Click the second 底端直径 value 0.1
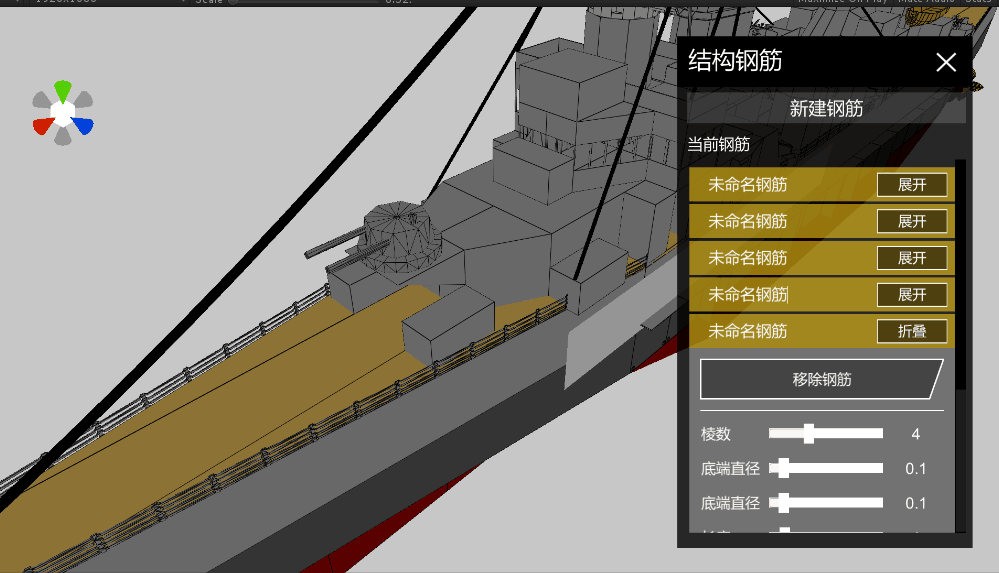The image size is (999, 573). (916, 503)
